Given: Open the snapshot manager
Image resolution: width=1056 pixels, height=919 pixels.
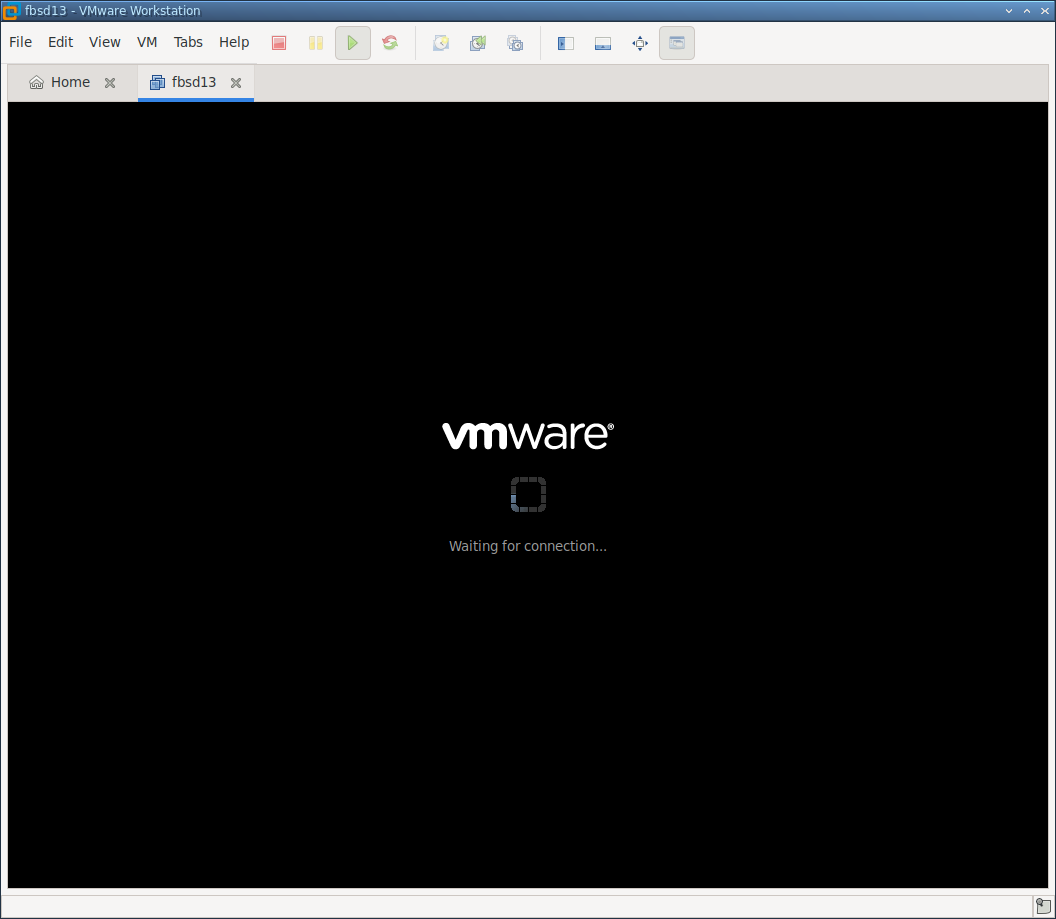Looking at the screenshot, I should (515, 43).
